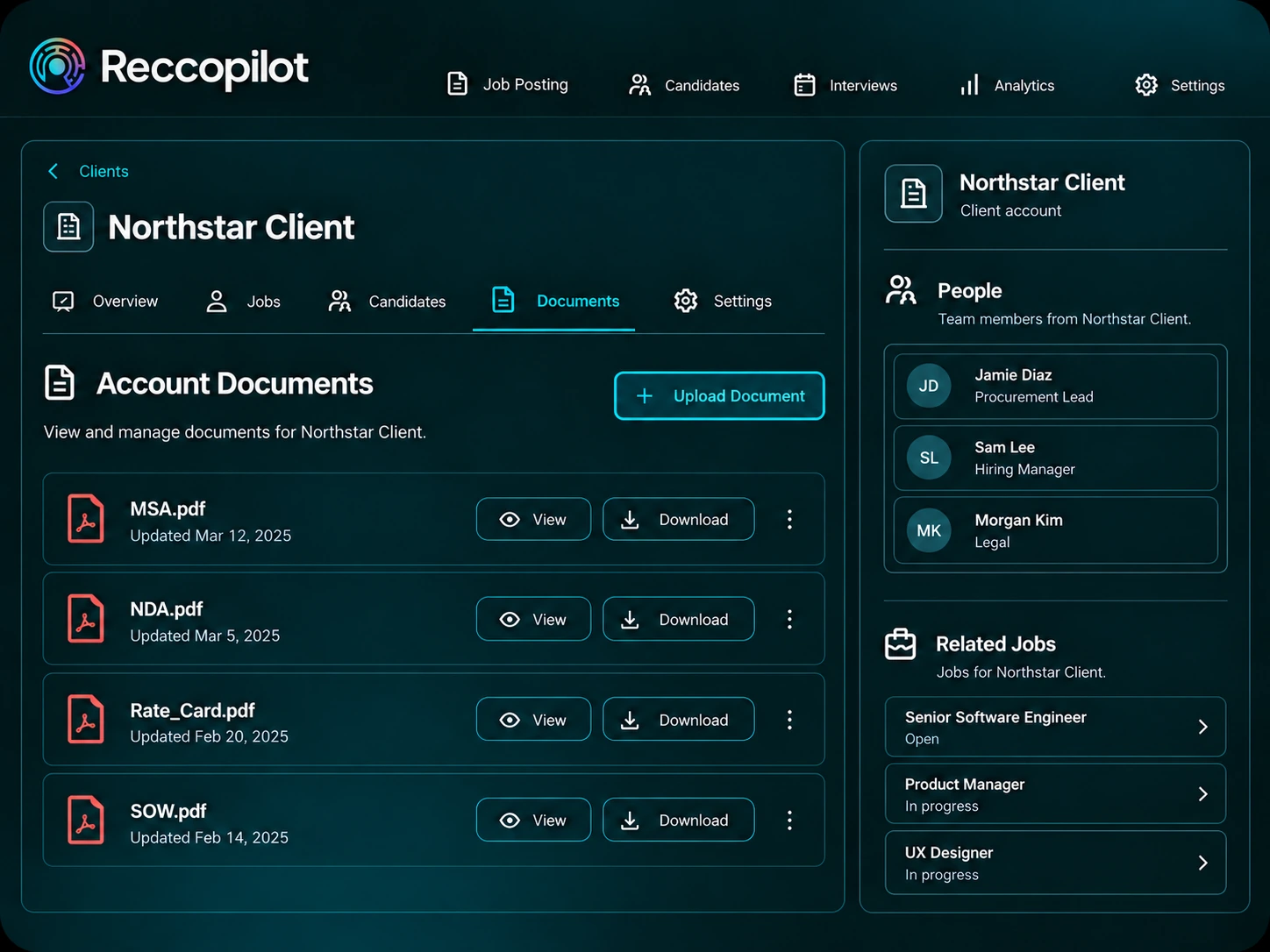
Task: Click the Clients breadcrumb link
Action: (103, 171)
